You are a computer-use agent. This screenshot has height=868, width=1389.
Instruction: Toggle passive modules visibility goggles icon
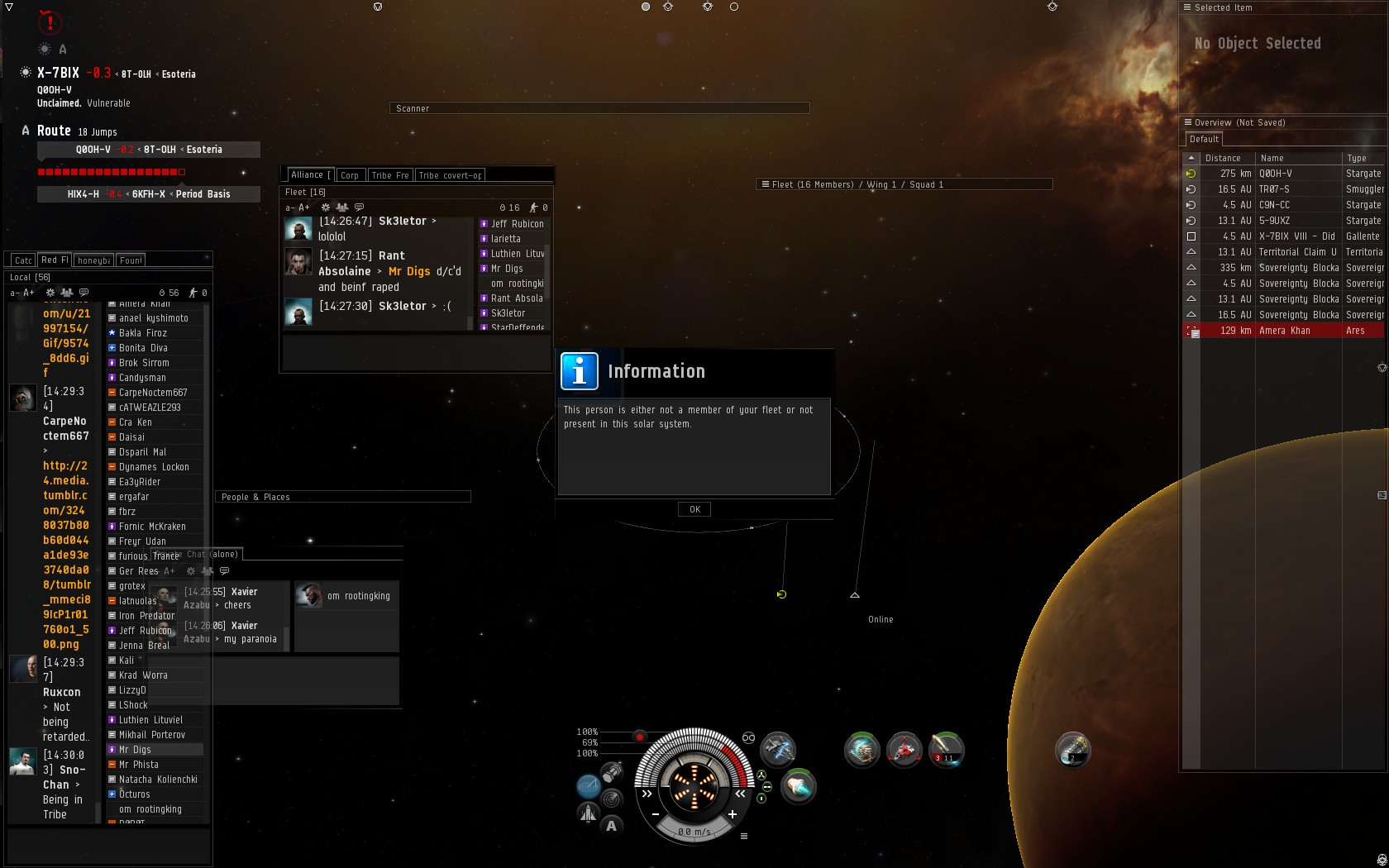[x=748, y=737]
